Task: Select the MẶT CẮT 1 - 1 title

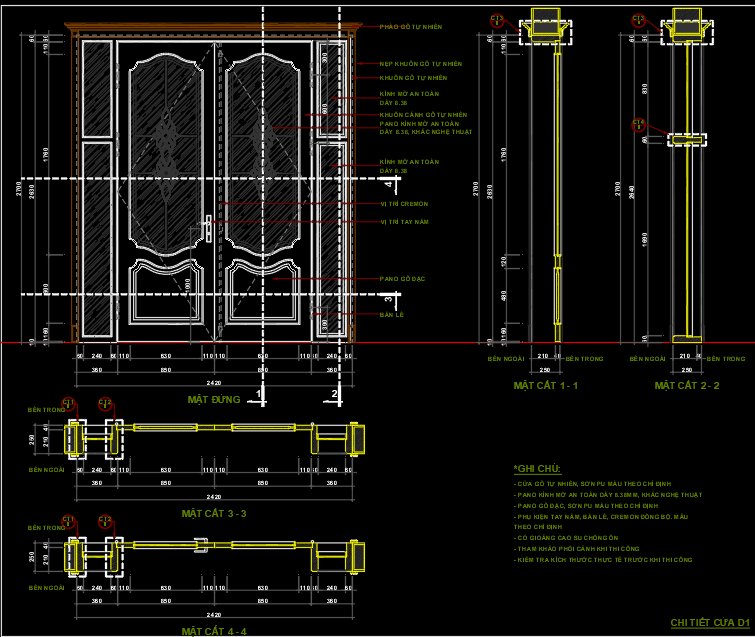Action: pos(546,385)
